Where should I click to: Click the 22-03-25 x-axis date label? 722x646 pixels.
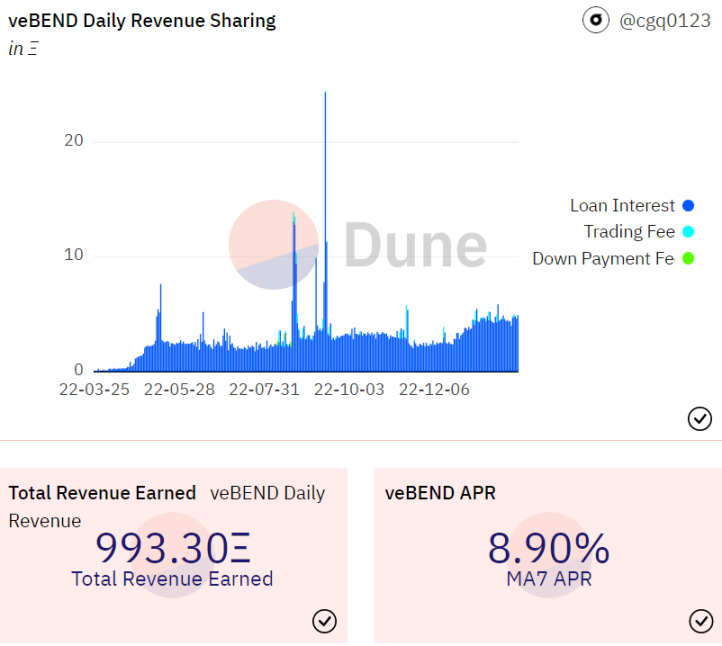(94, 390)
